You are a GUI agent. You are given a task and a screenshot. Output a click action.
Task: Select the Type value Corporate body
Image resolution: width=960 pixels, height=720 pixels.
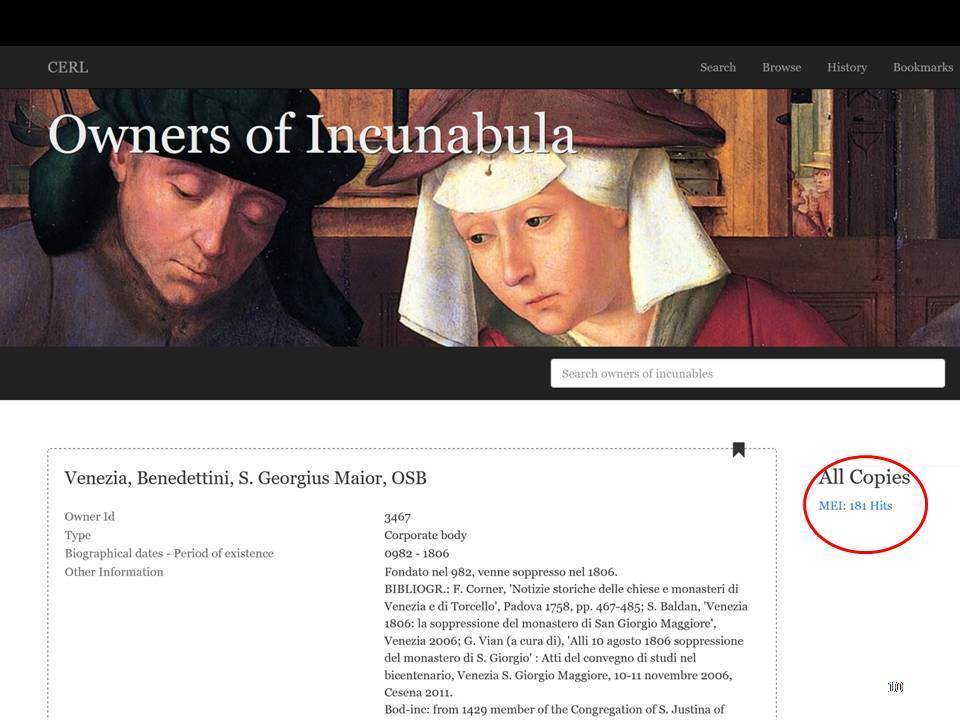click(426, 535)
